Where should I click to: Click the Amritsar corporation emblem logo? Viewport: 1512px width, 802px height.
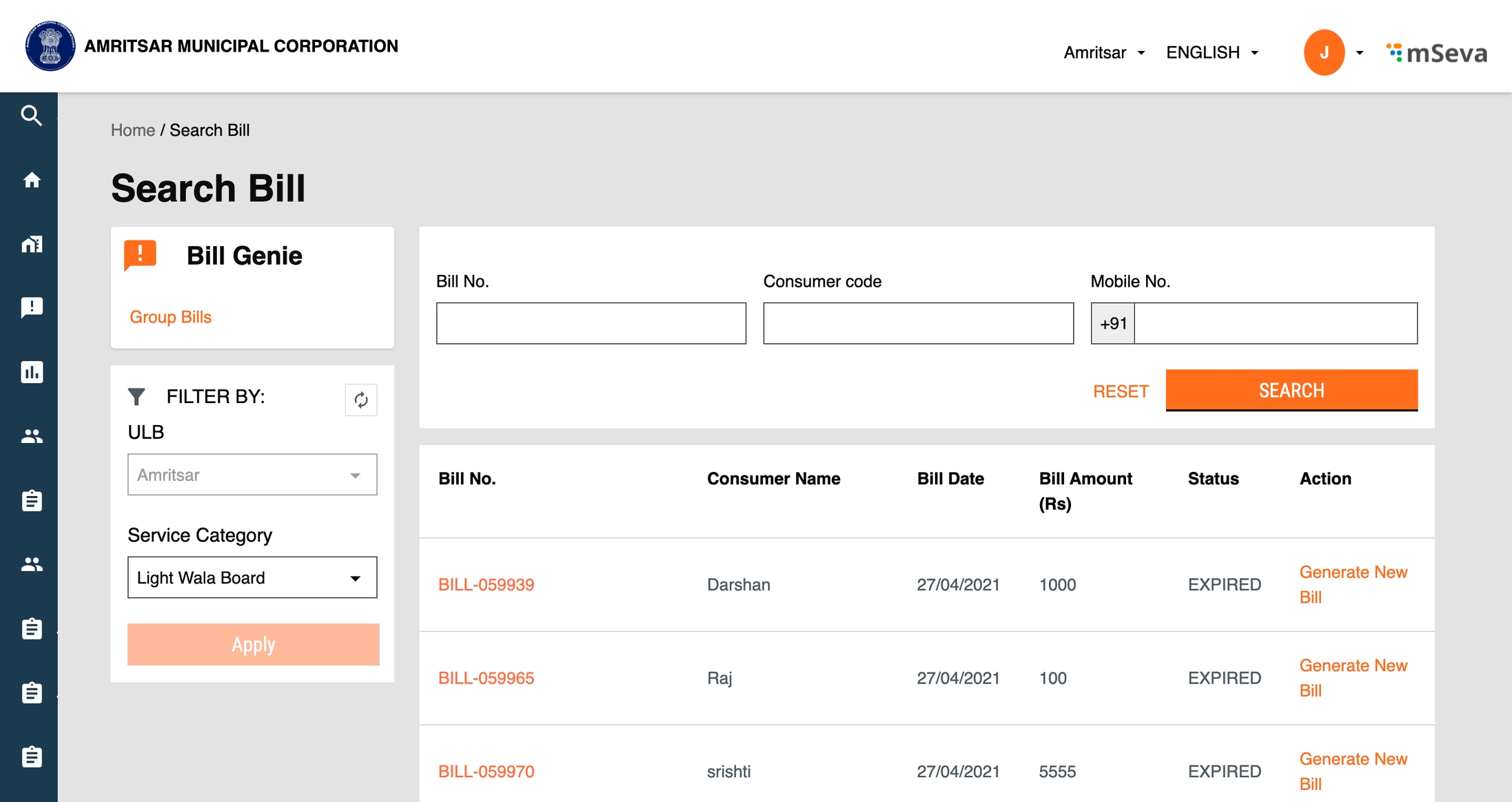50,46
